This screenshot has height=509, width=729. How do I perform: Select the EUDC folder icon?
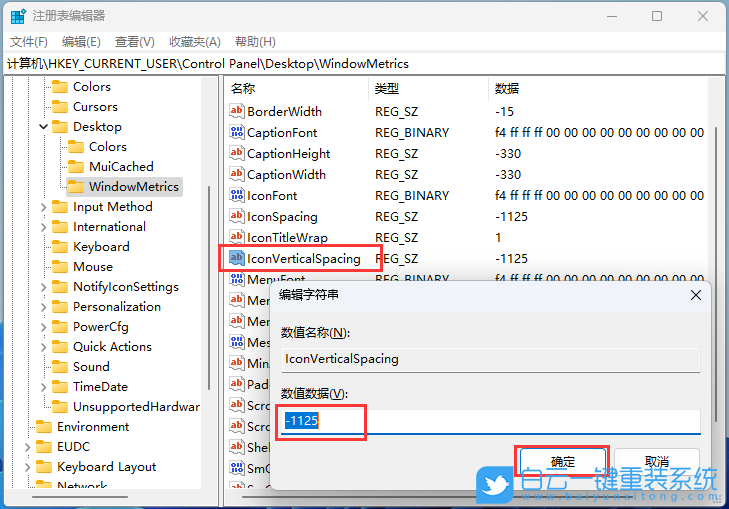coord(44,447)
